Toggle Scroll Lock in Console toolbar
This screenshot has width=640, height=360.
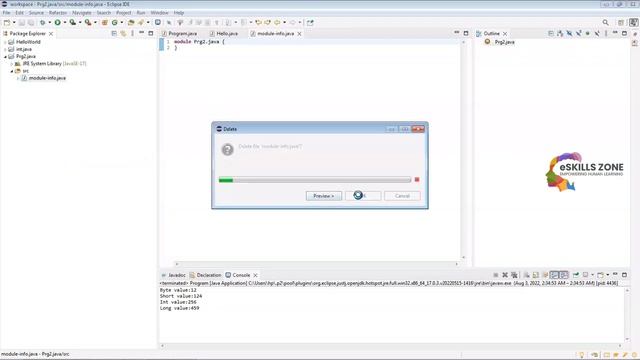pos(536,275)
